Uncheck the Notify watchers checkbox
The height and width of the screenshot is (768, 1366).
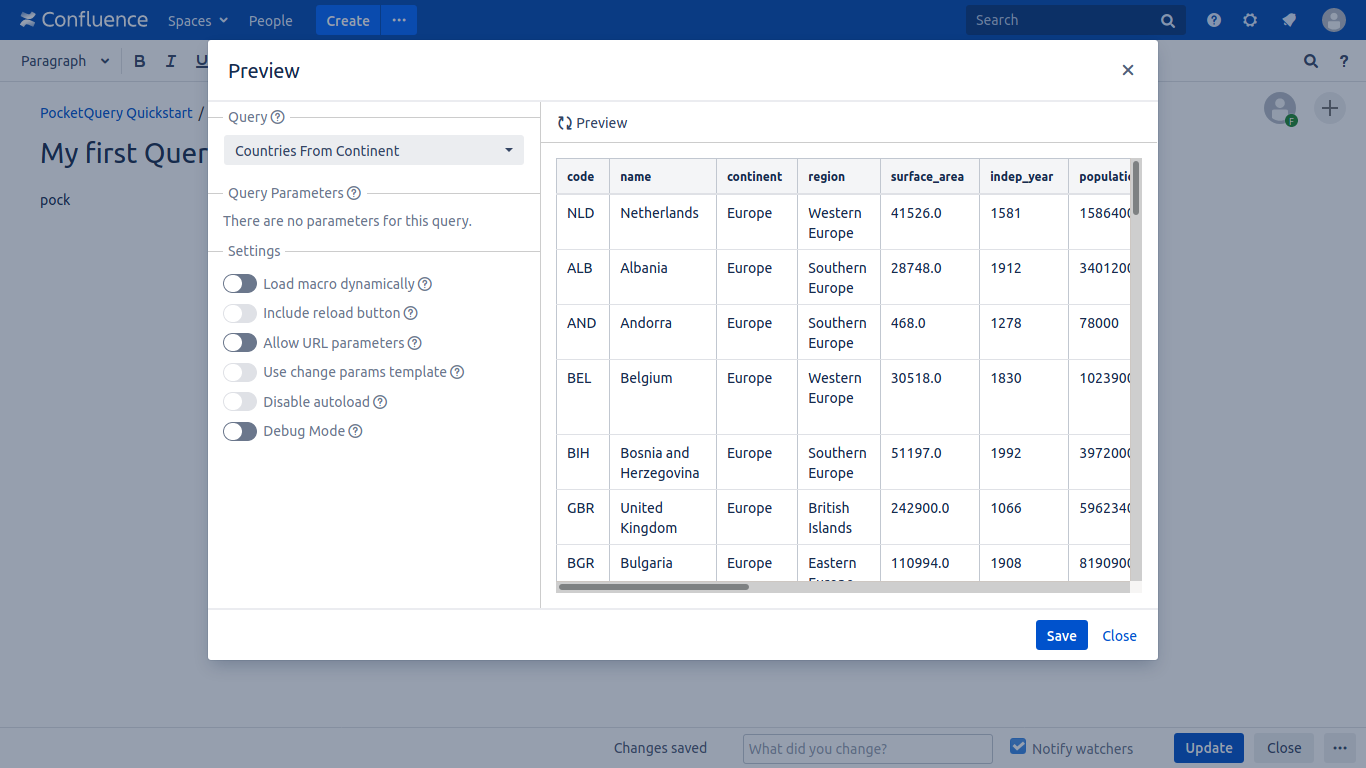point(1018,747)
